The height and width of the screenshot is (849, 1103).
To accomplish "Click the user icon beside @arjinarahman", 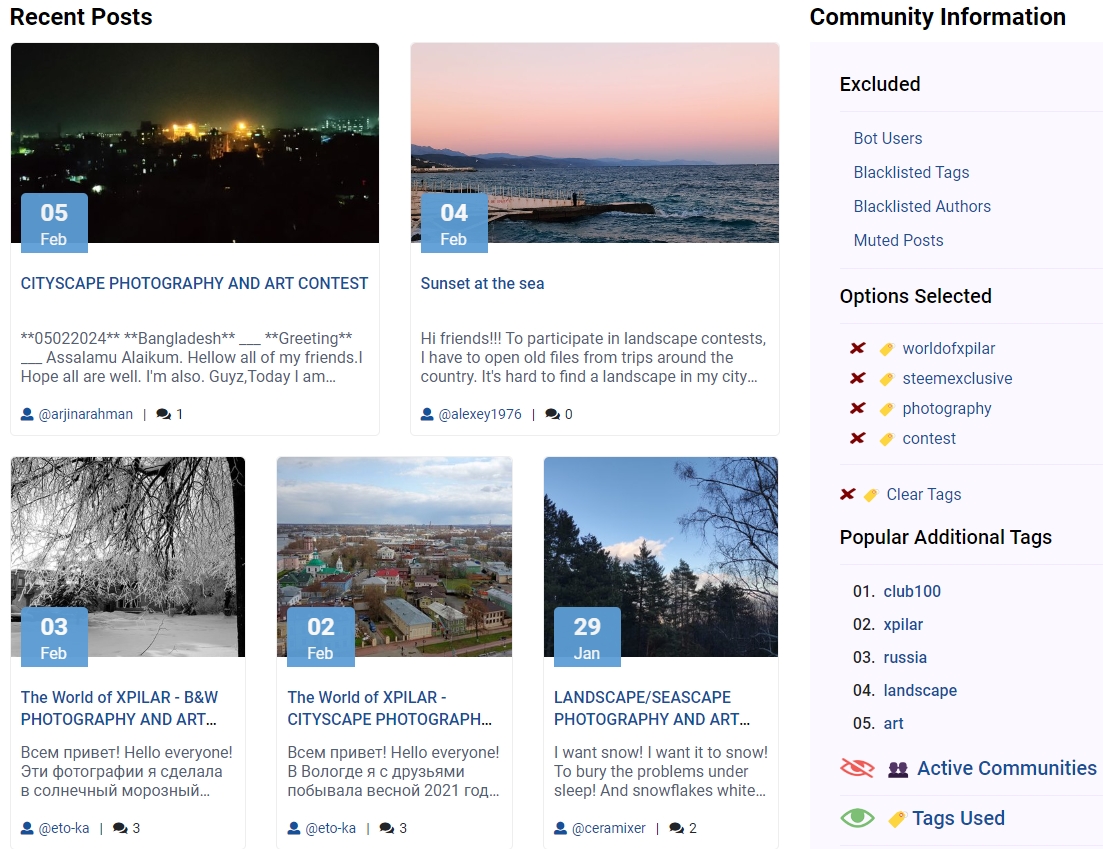I will click(27, 414).
